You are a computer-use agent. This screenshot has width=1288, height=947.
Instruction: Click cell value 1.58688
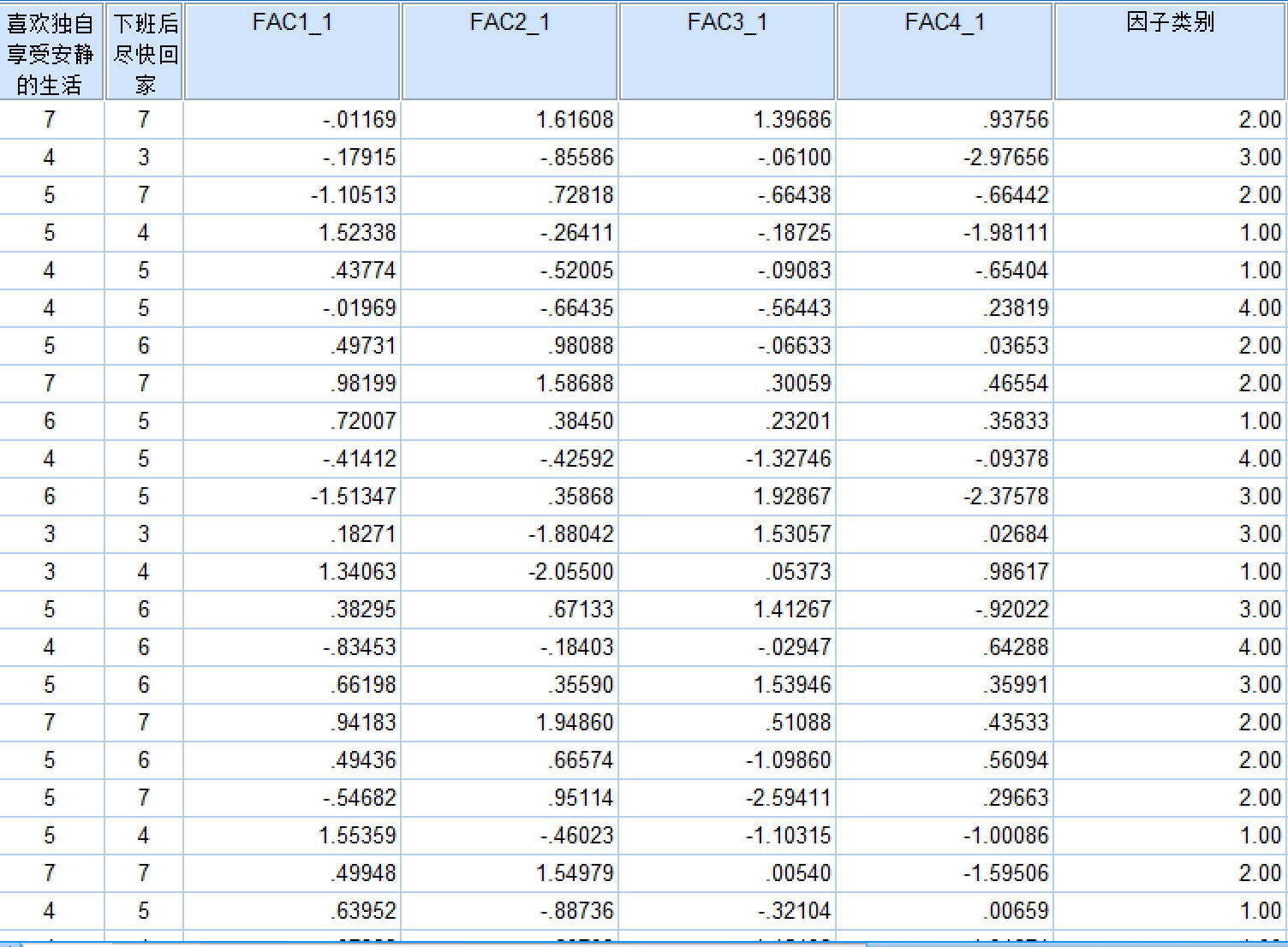pyautogui.click(x=575, y=384)
